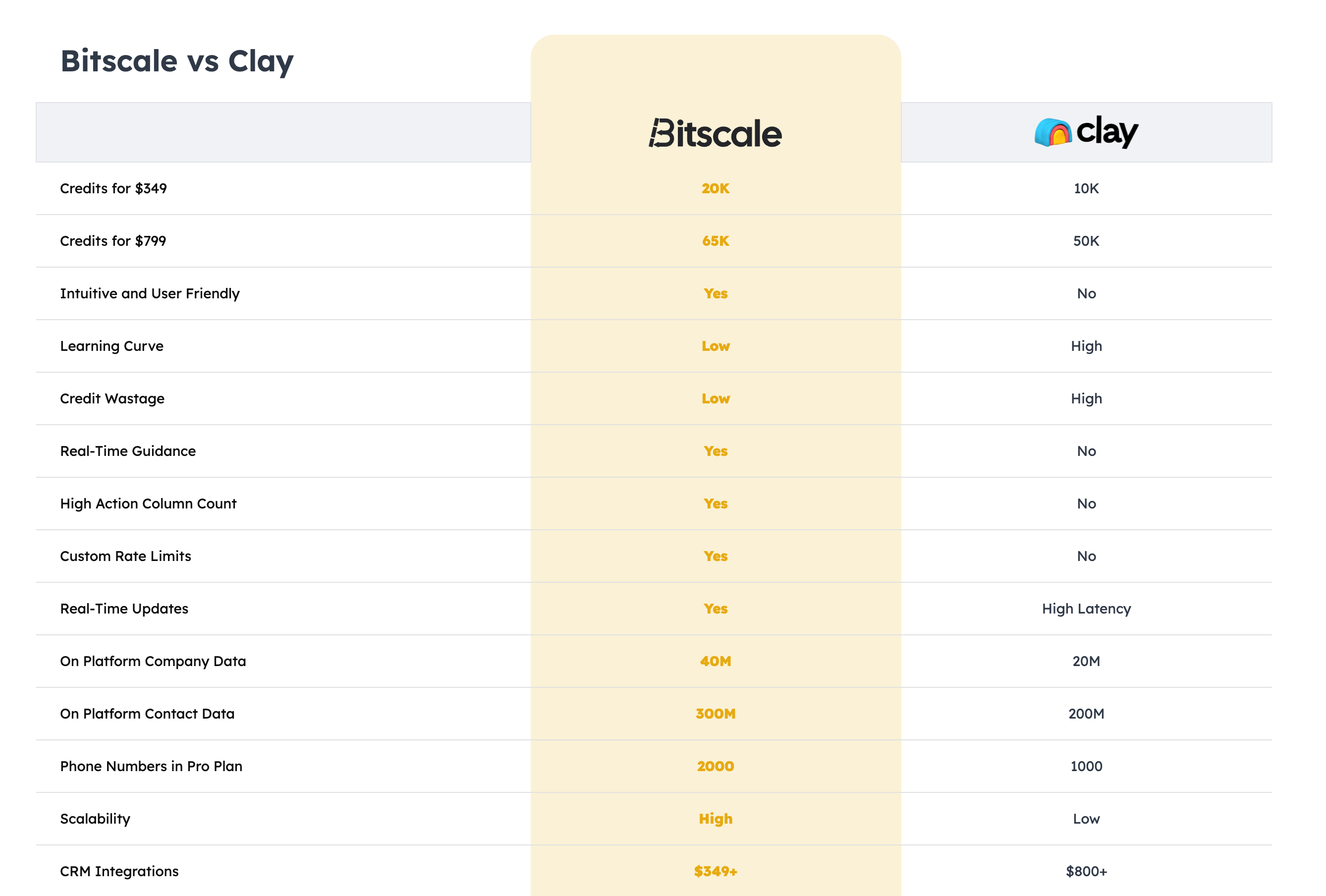Click the $349+ CRM Integrations value
This screenshot has height=896, width=1326.
click(715, 871)
